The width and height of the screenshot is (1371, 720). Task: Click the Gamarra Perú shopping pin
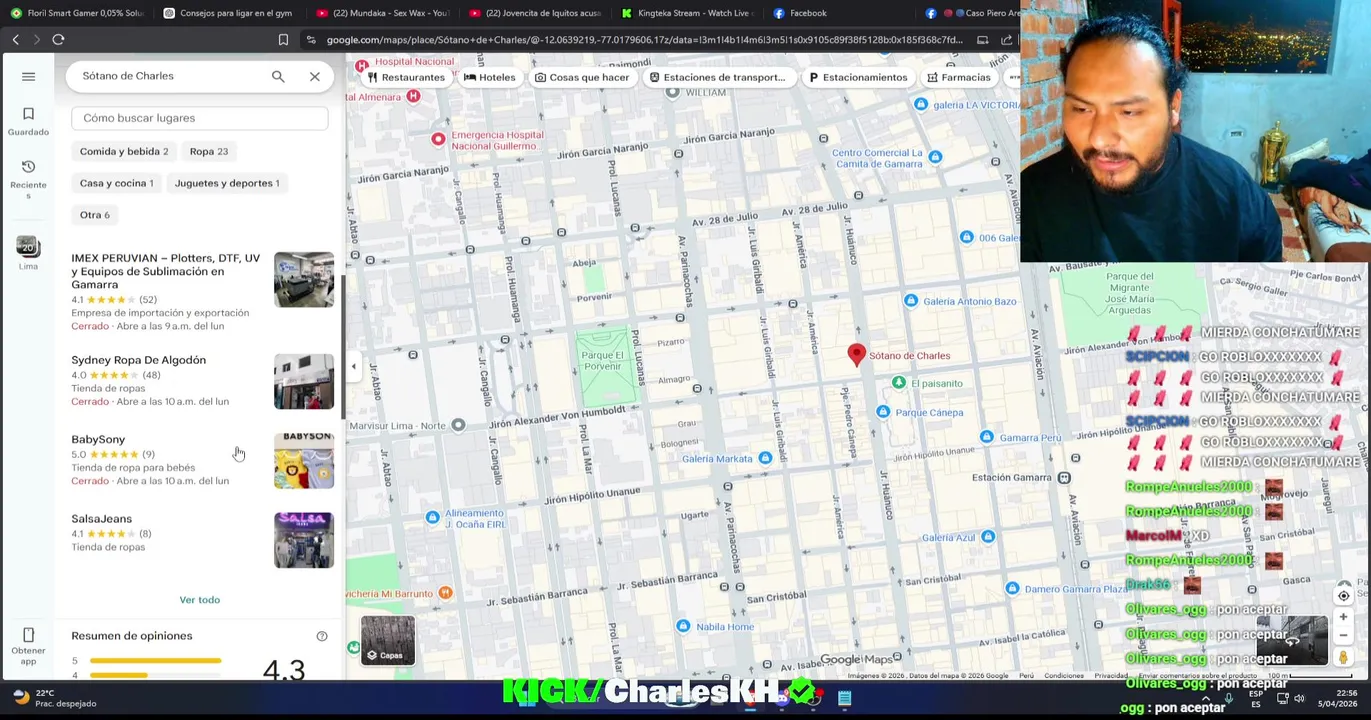coord(987,437)
